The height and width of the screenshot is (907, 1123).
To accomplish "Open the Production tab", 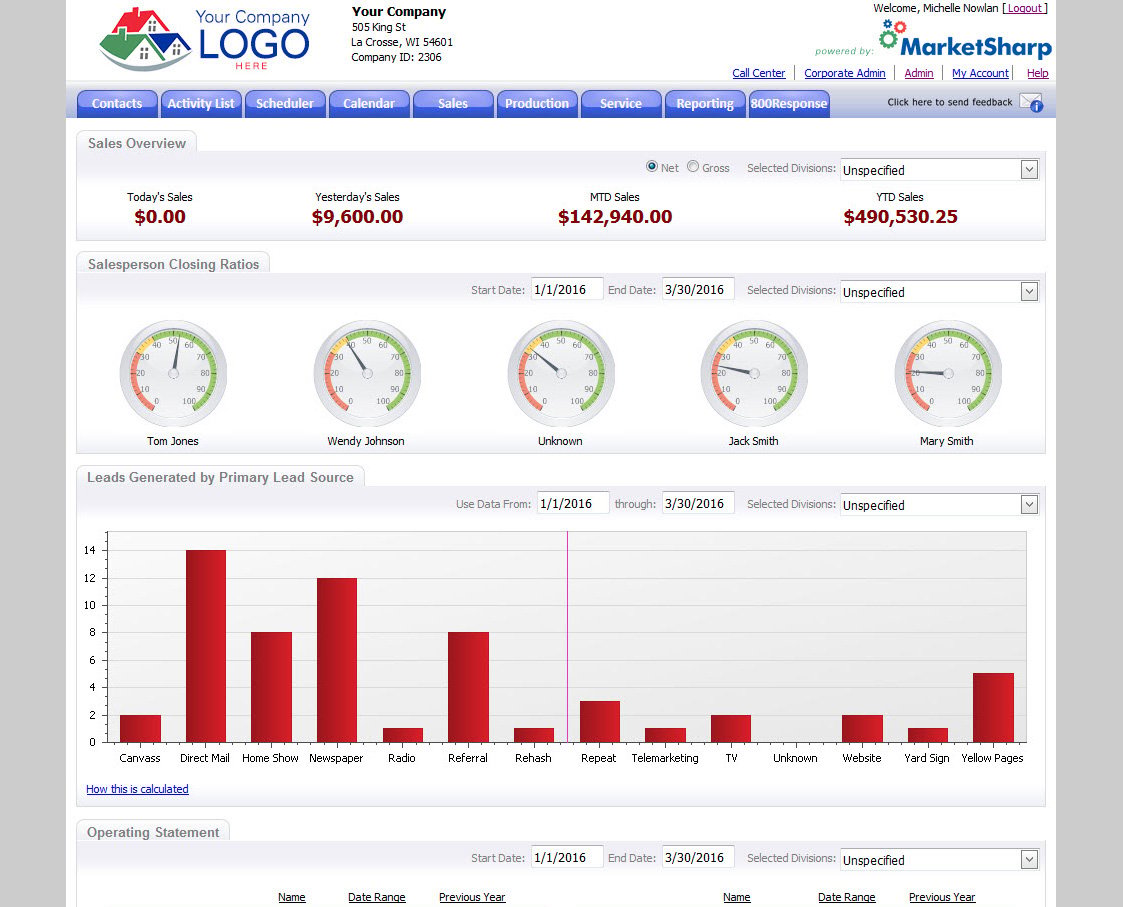I will 537,103.
